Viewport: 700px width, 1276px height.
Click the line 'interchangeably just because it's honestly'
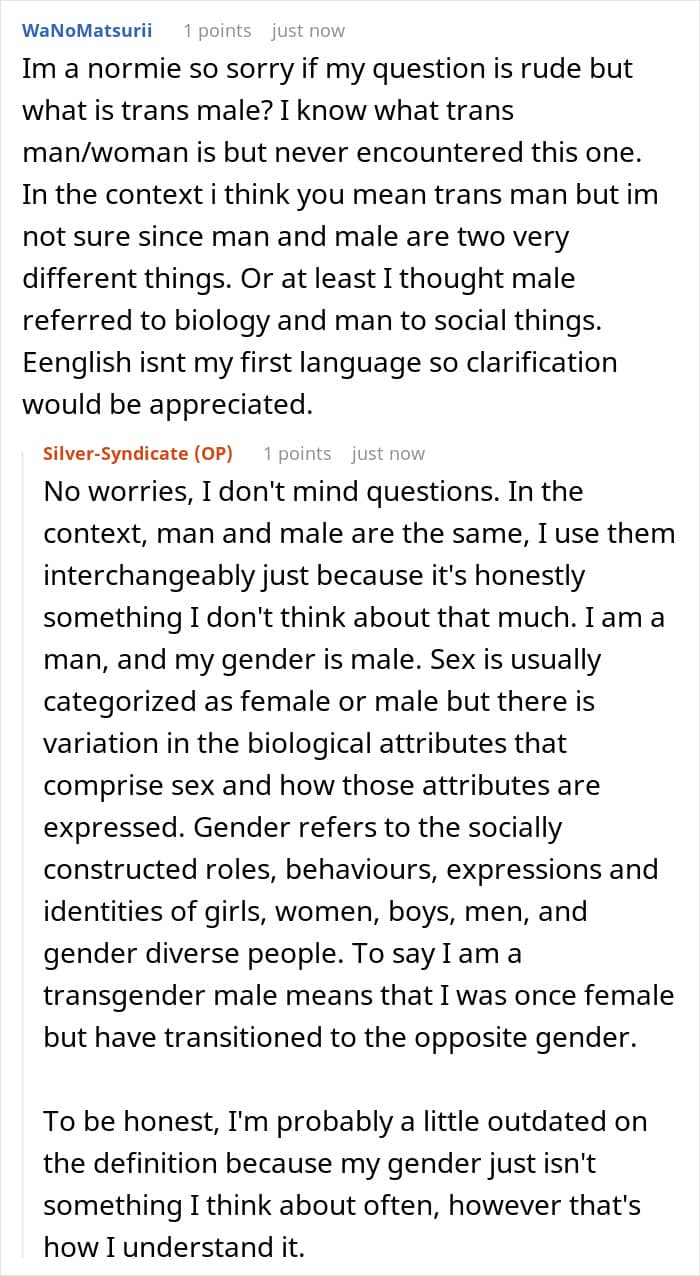point(314,576)
